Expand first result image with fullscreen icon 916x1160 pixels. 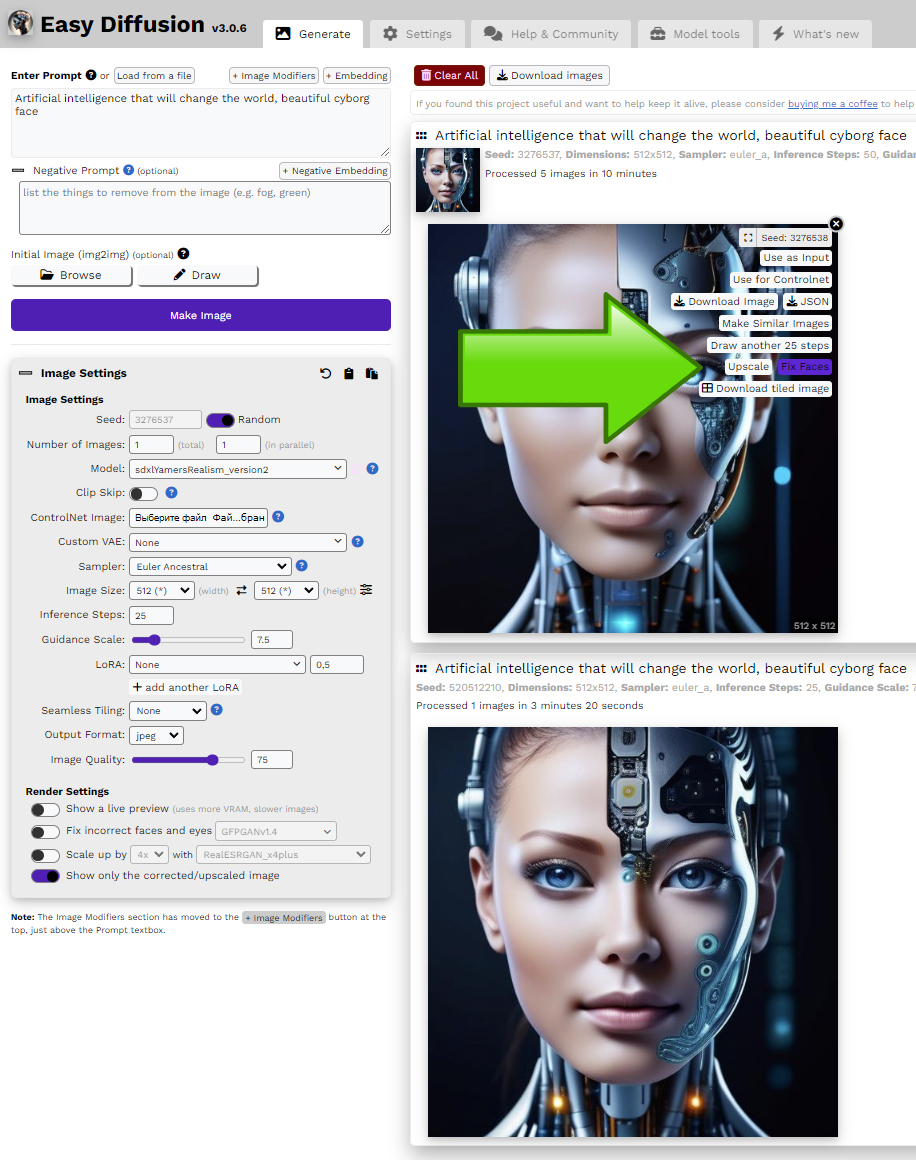747,238
